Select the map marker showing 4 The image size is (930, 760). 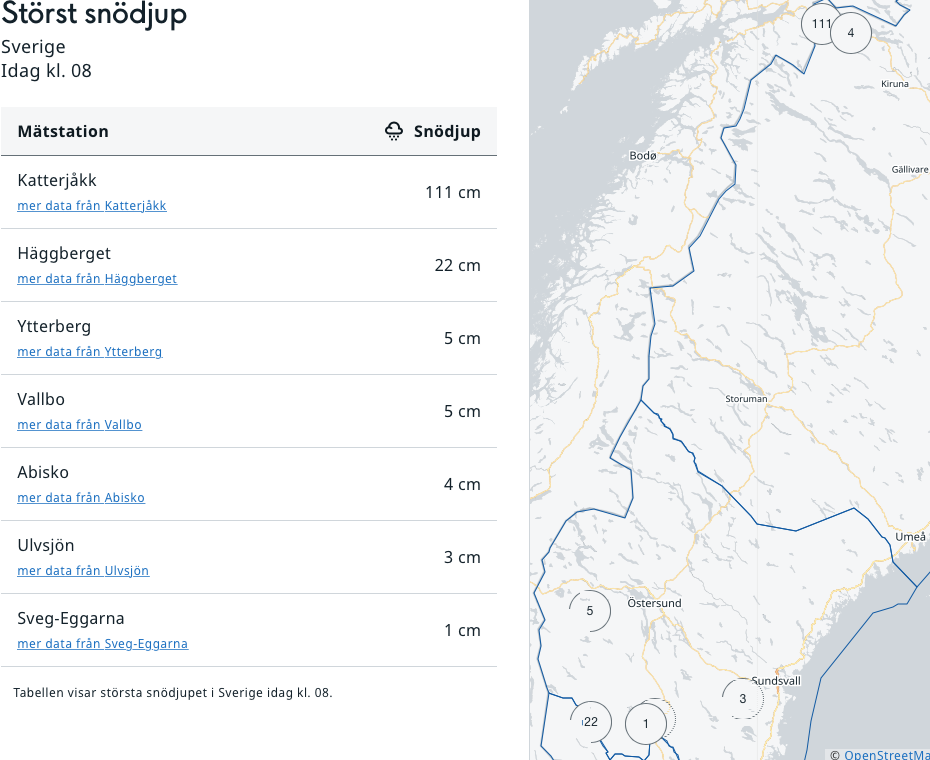851,33
